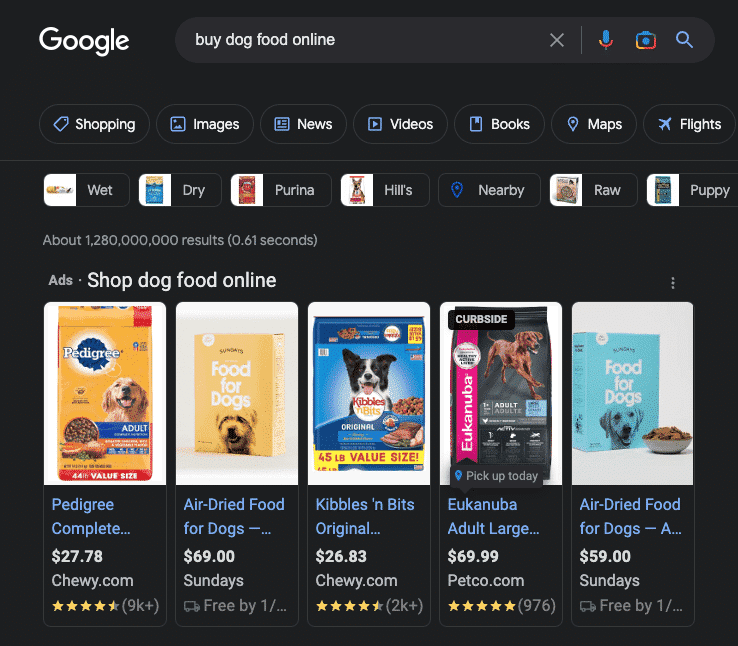Click the Eukanuba rating (976)
This screenshot has height=646, width=738.
pyautogui.click(x=502, y=606)
